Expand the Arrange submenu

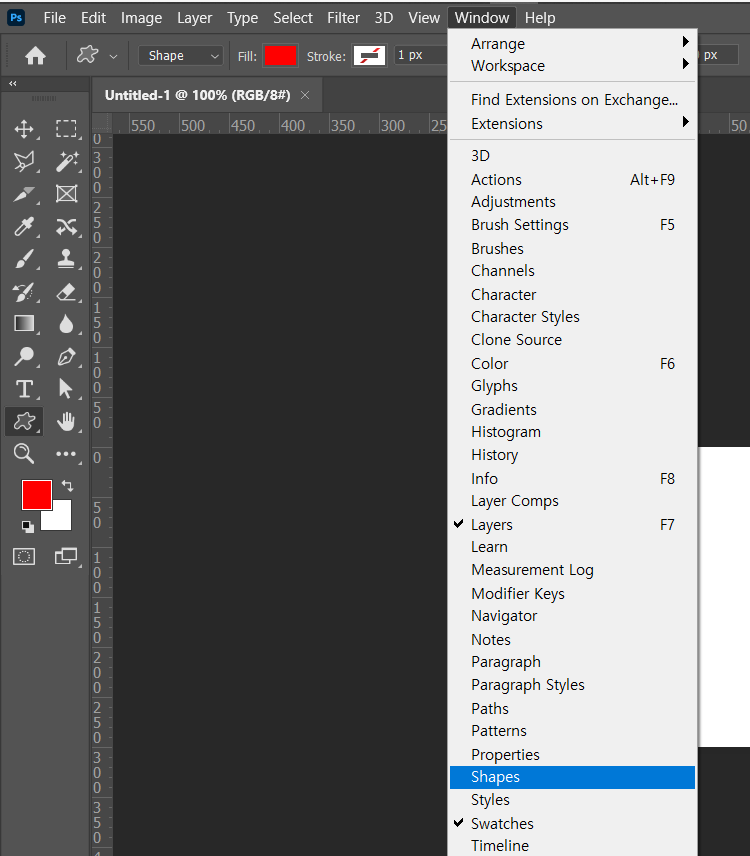pyautogui.click(x=572, y=43)
